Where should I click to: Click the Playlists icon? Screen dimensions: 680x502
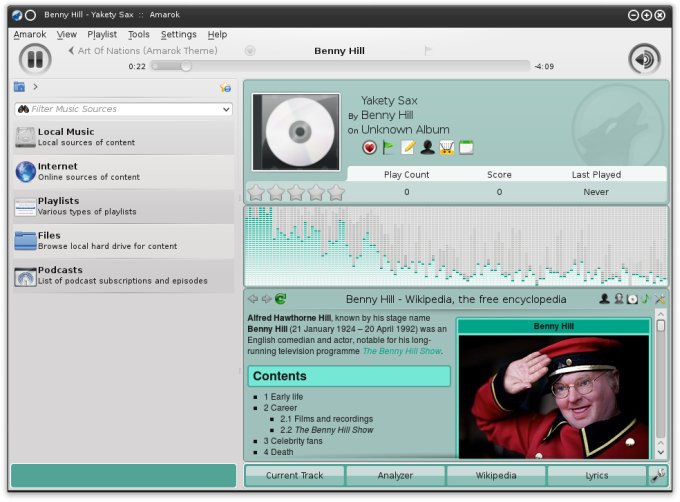(x=25, y=207)
